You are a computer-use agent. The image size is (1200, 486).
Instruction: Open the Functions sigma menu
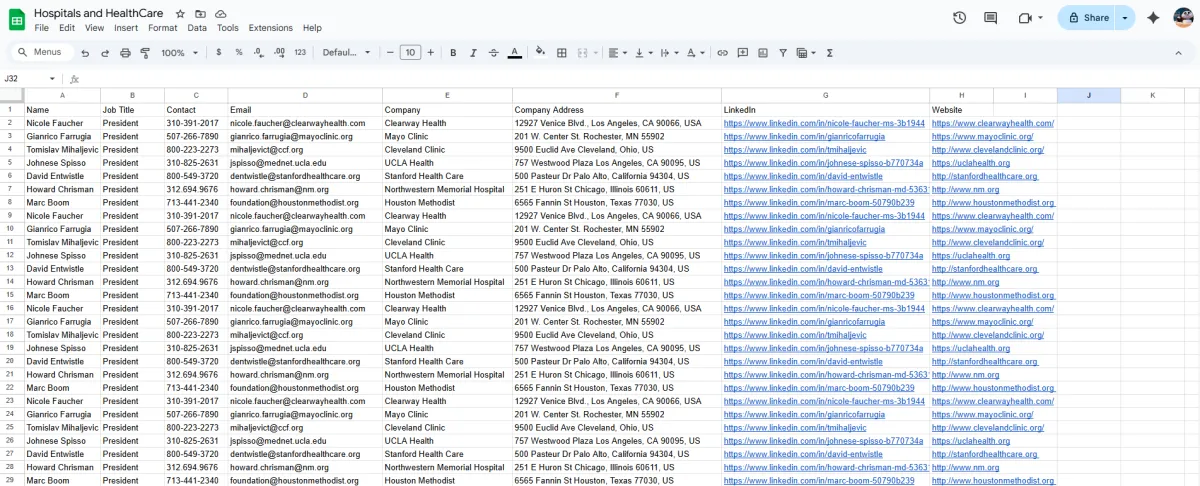(830, 52)
